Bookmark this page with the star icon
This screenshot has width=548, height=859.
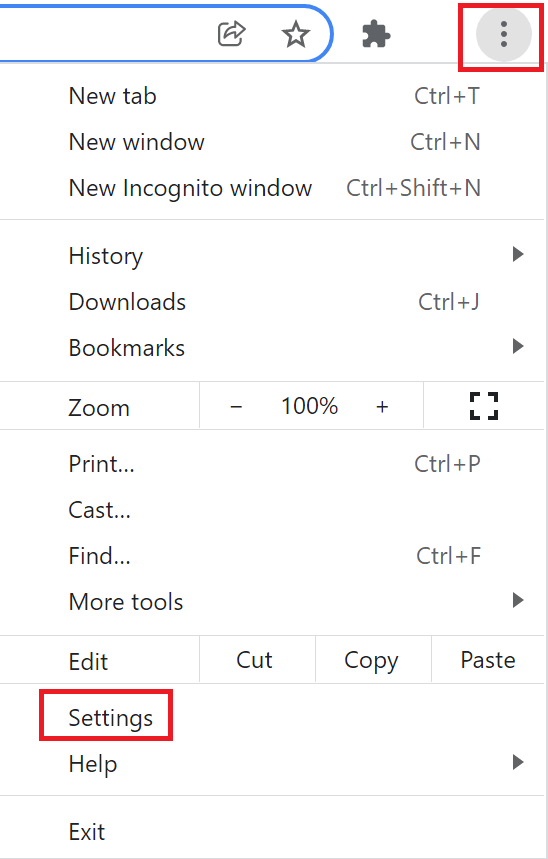click(296, 35)
